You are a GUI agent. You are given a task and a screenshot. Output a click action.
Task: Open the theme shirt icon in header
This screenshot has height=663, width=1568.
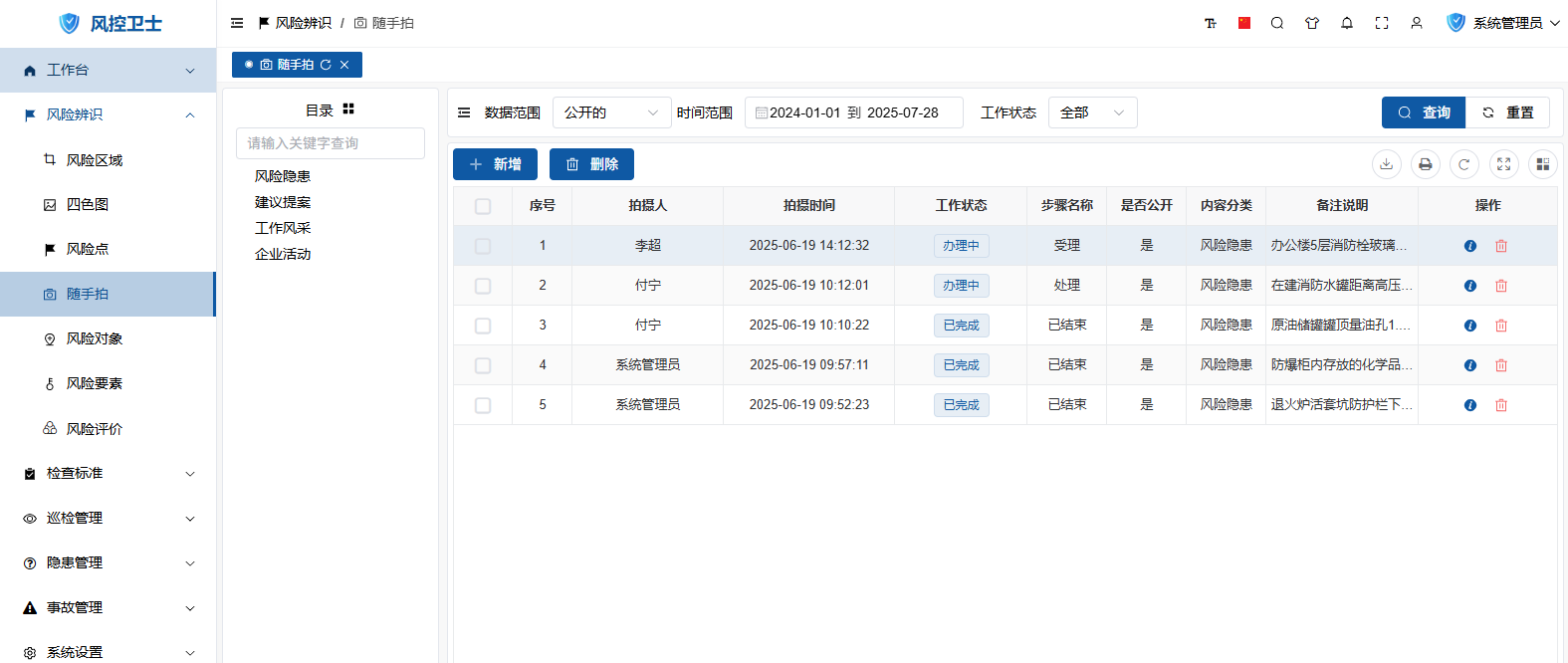(1312, 23)
